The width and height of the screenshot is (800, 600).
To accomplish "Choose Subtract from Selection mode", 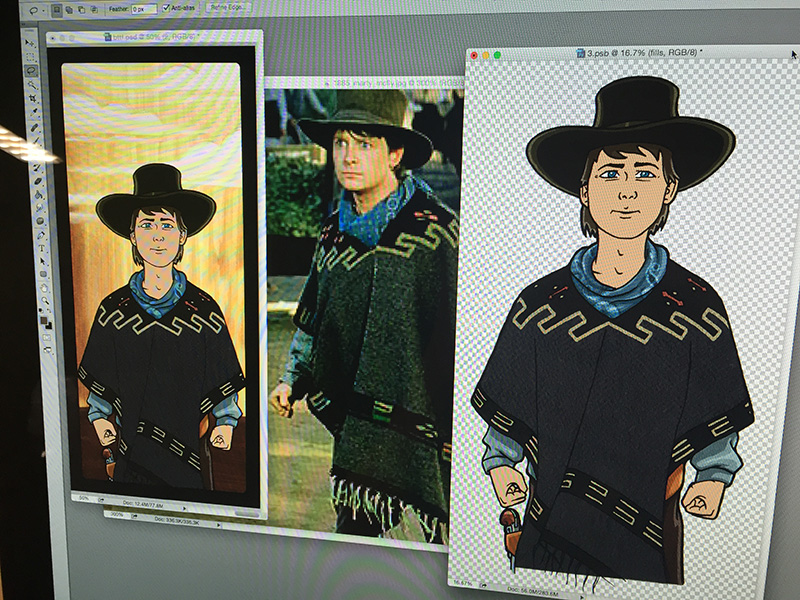I will click(81, 10).
